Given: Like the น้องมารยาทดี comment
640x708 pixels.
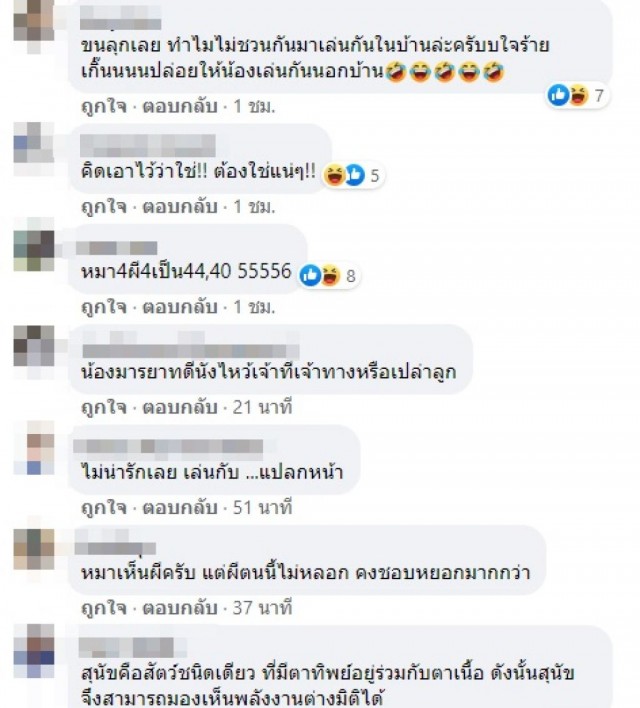Looking at the screenshot, I should [x=104, y=408].
